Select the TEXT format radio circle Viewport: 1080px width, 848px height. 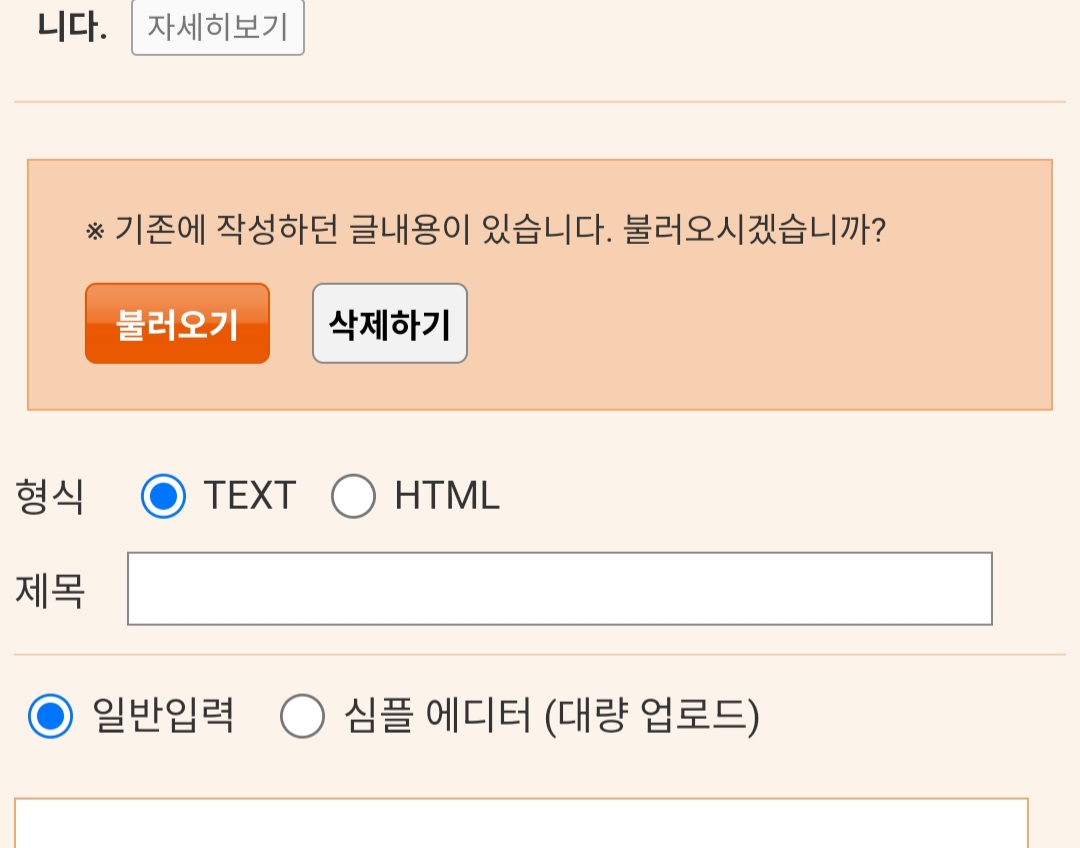(x=163, y=496)
